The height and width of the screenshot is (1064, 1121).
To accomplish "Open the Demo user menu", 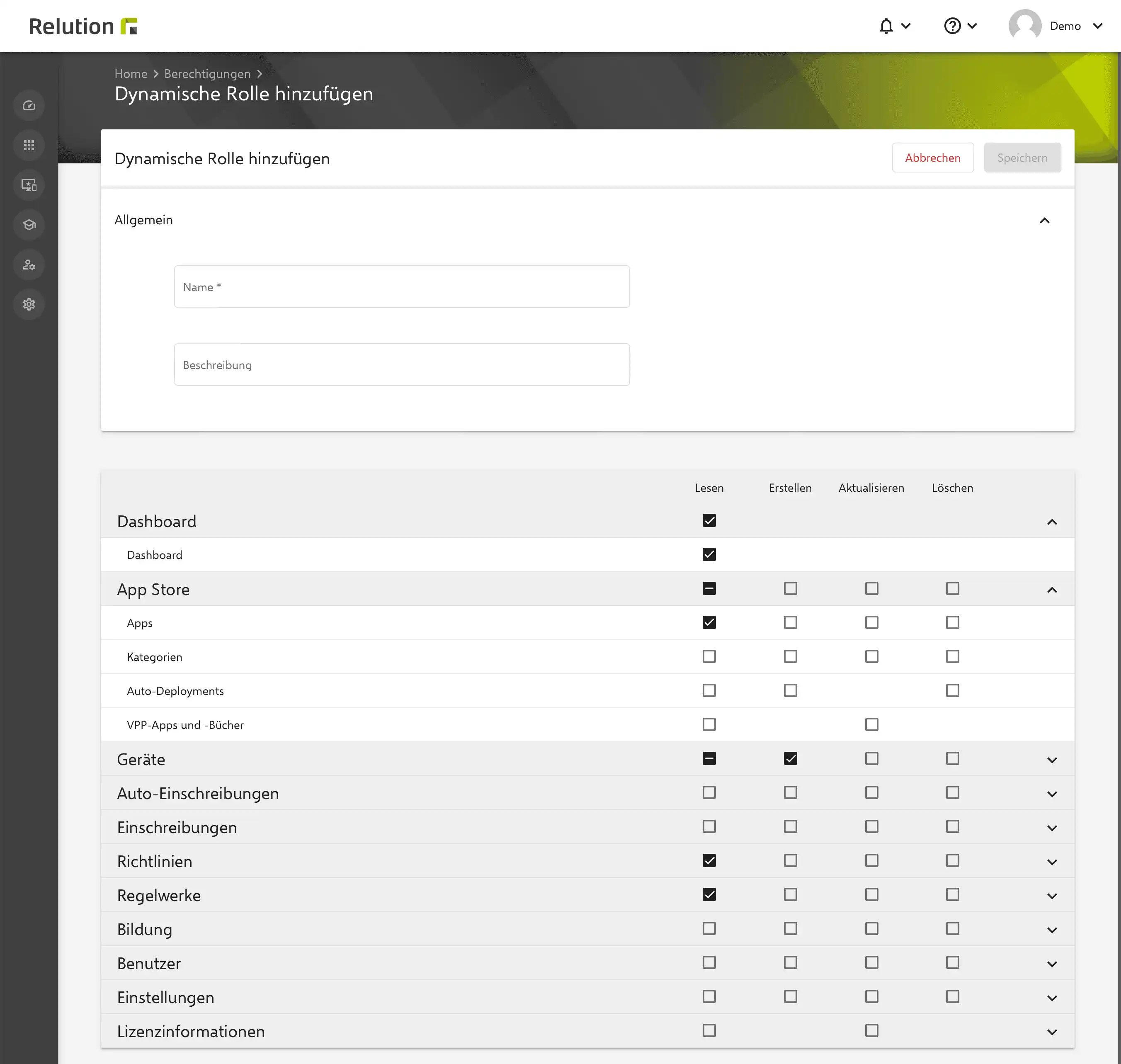I will coord(1056,26).
